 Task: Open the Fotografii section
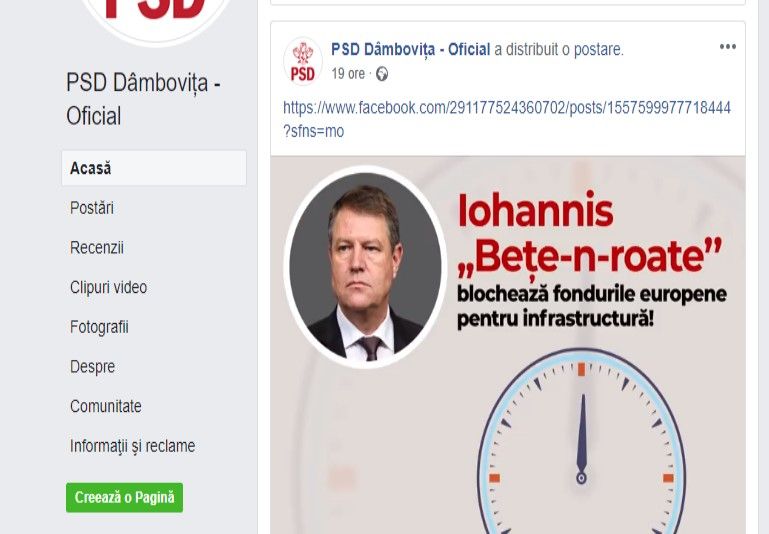99,327
